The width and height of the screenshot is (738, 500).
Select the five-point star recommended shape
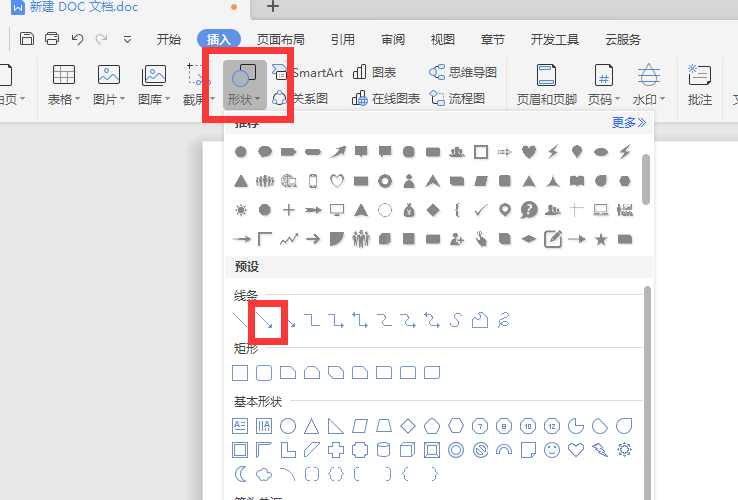(601, 240)
